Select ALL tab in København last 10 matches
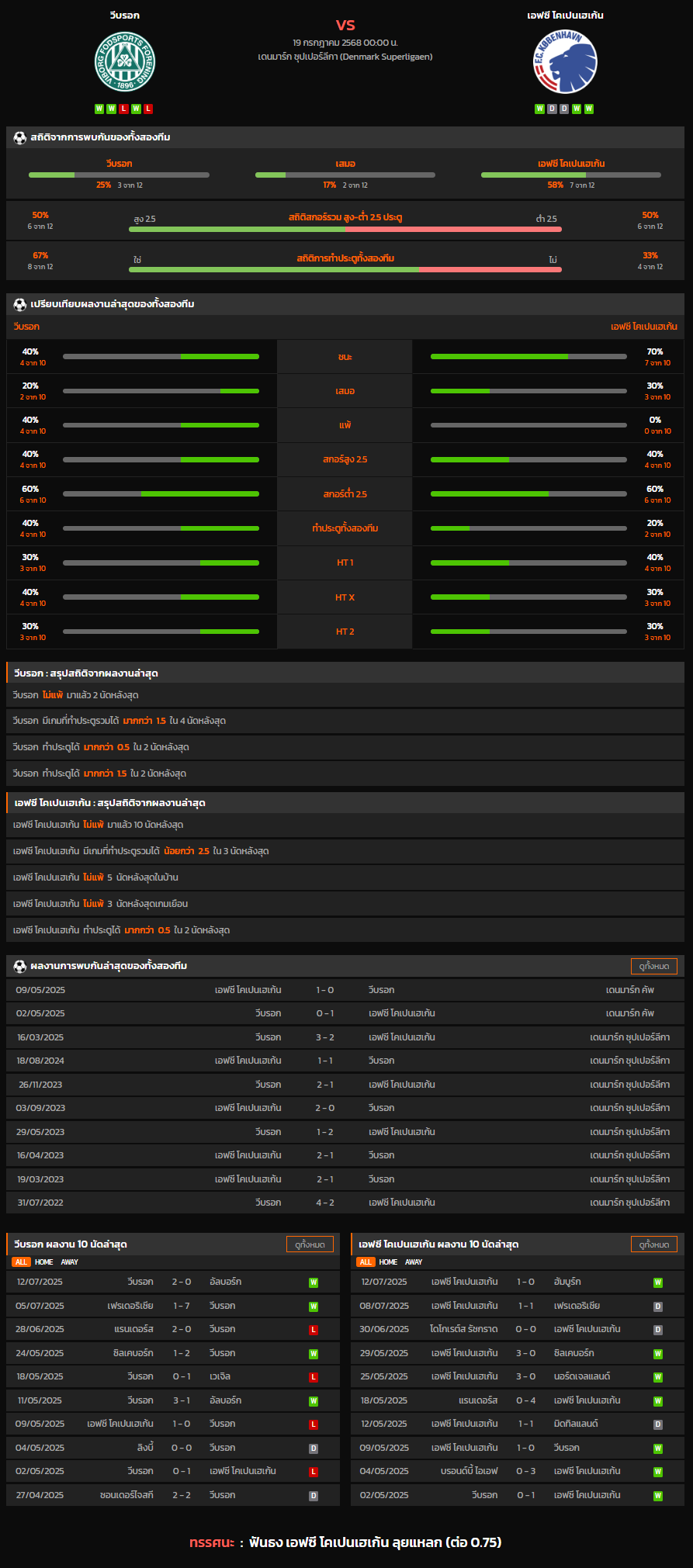The width and height of the screenshot is (693, 1568). coord(366,1262)
